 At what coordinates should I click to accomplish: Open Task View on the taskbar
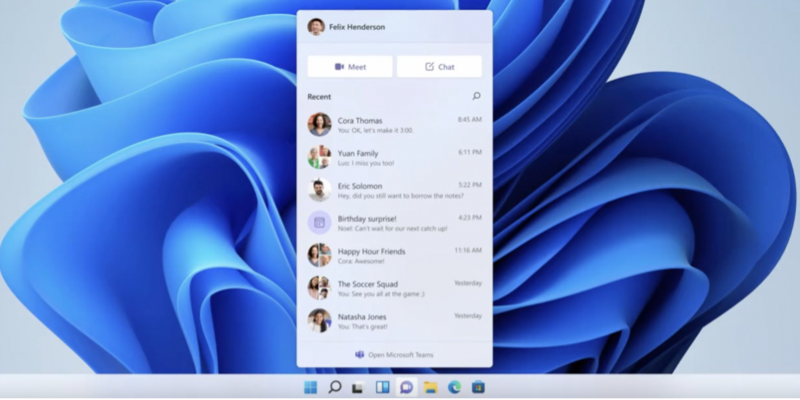(x=358, y=387)
